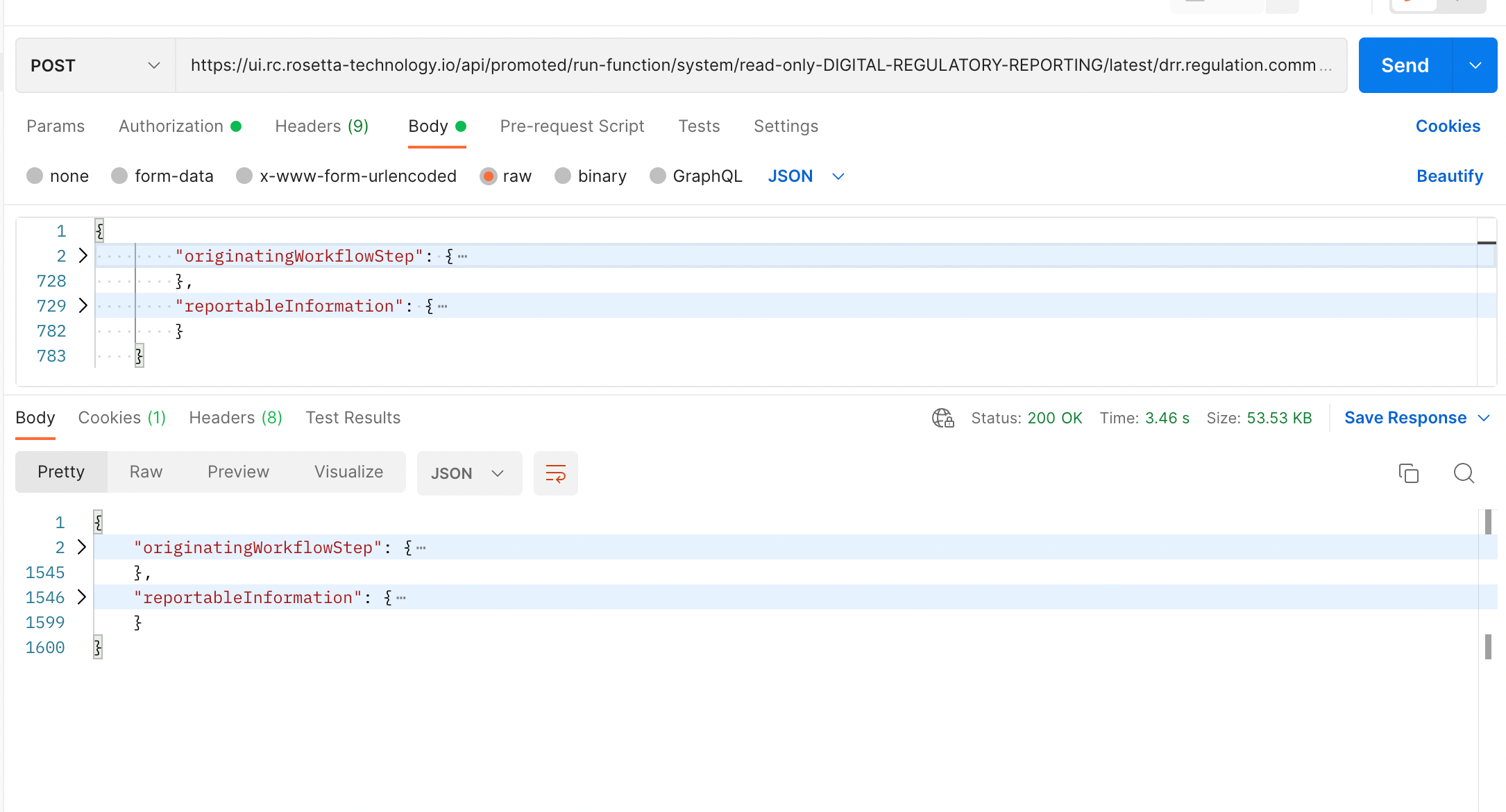Image resolution: width=1506 pixels, height=812 pixels.
Task: Switch response view to Raw
Action: tap(145, 472)
